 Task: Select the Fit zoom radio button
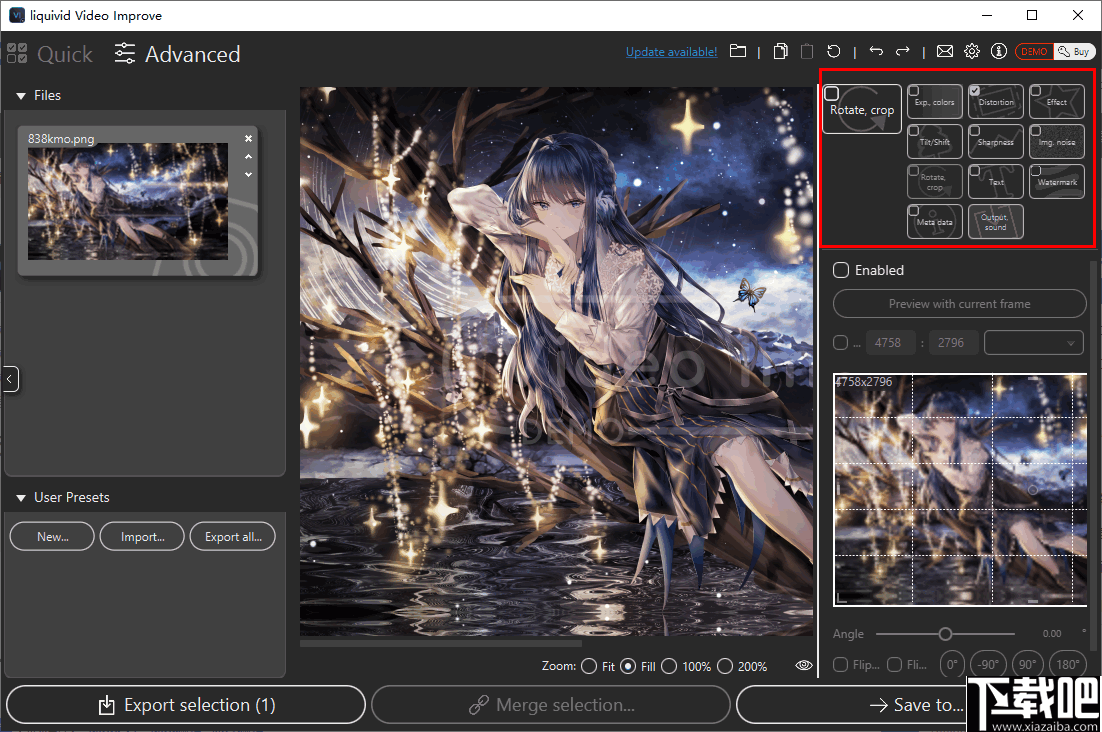pyautogui.click(x=588, y=666)
